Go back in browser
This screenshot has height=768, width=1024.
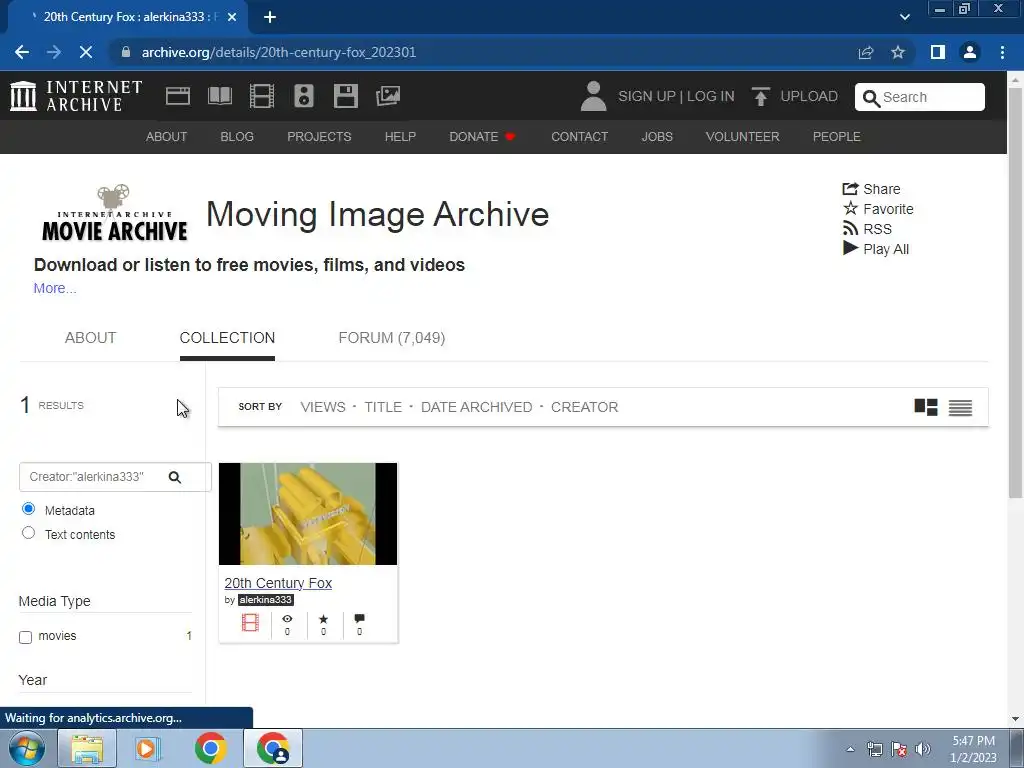point(22,52)
